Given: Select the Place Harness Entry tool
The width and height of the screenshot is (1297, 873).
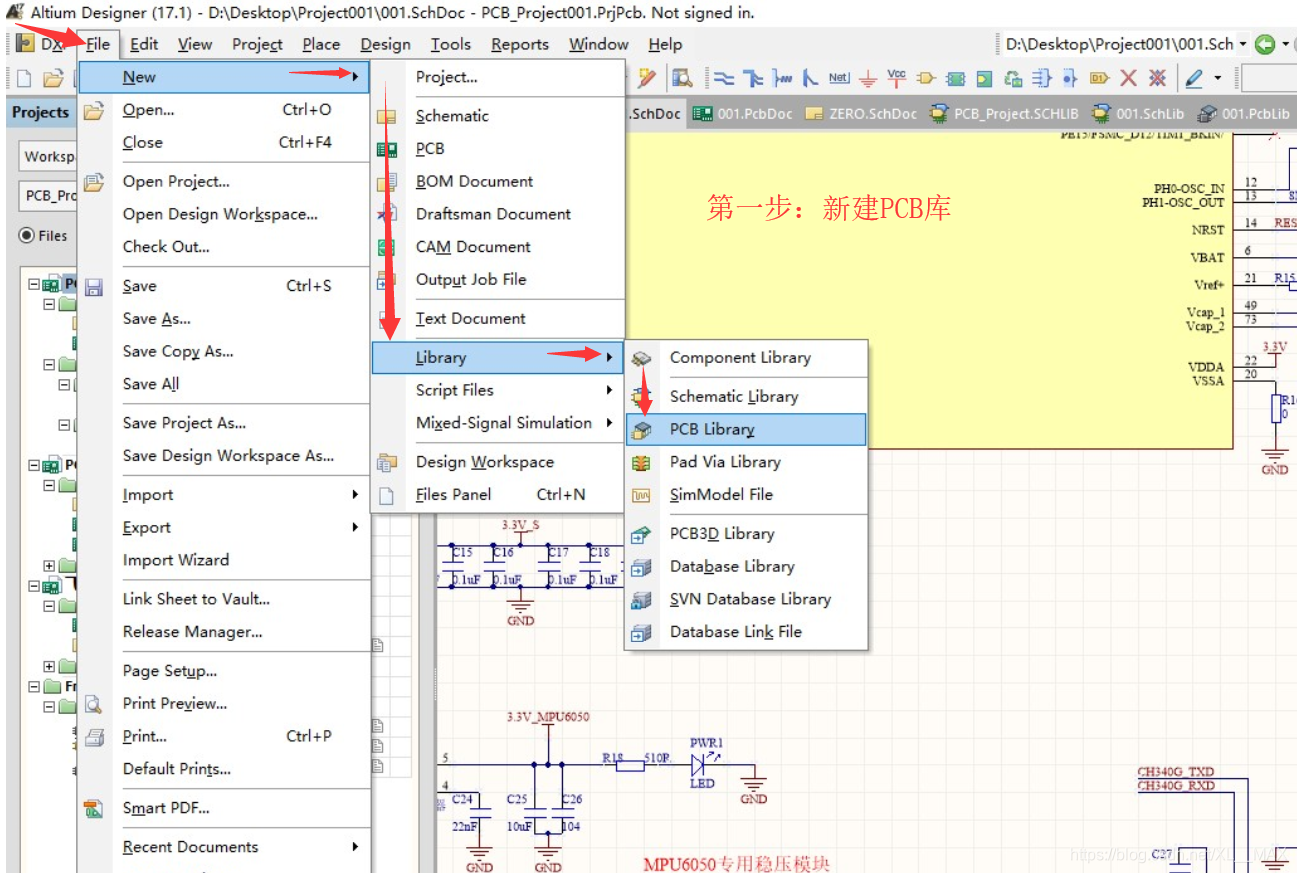Looking at the screenshot, I should (1070, 78).
